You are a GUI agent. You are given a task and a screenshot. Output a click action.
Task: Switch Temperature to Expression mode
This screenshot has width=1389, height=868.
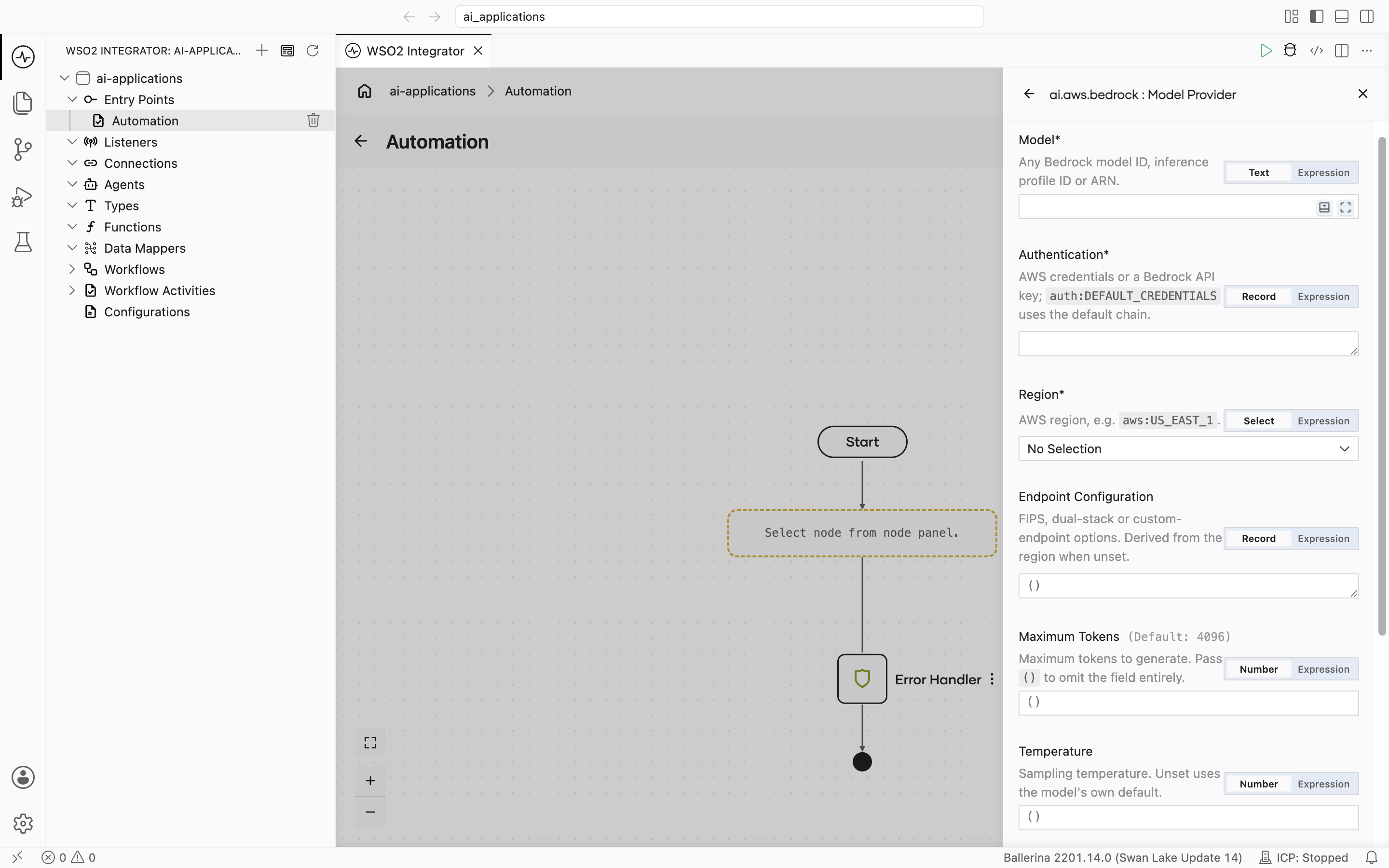[1323, 784]
